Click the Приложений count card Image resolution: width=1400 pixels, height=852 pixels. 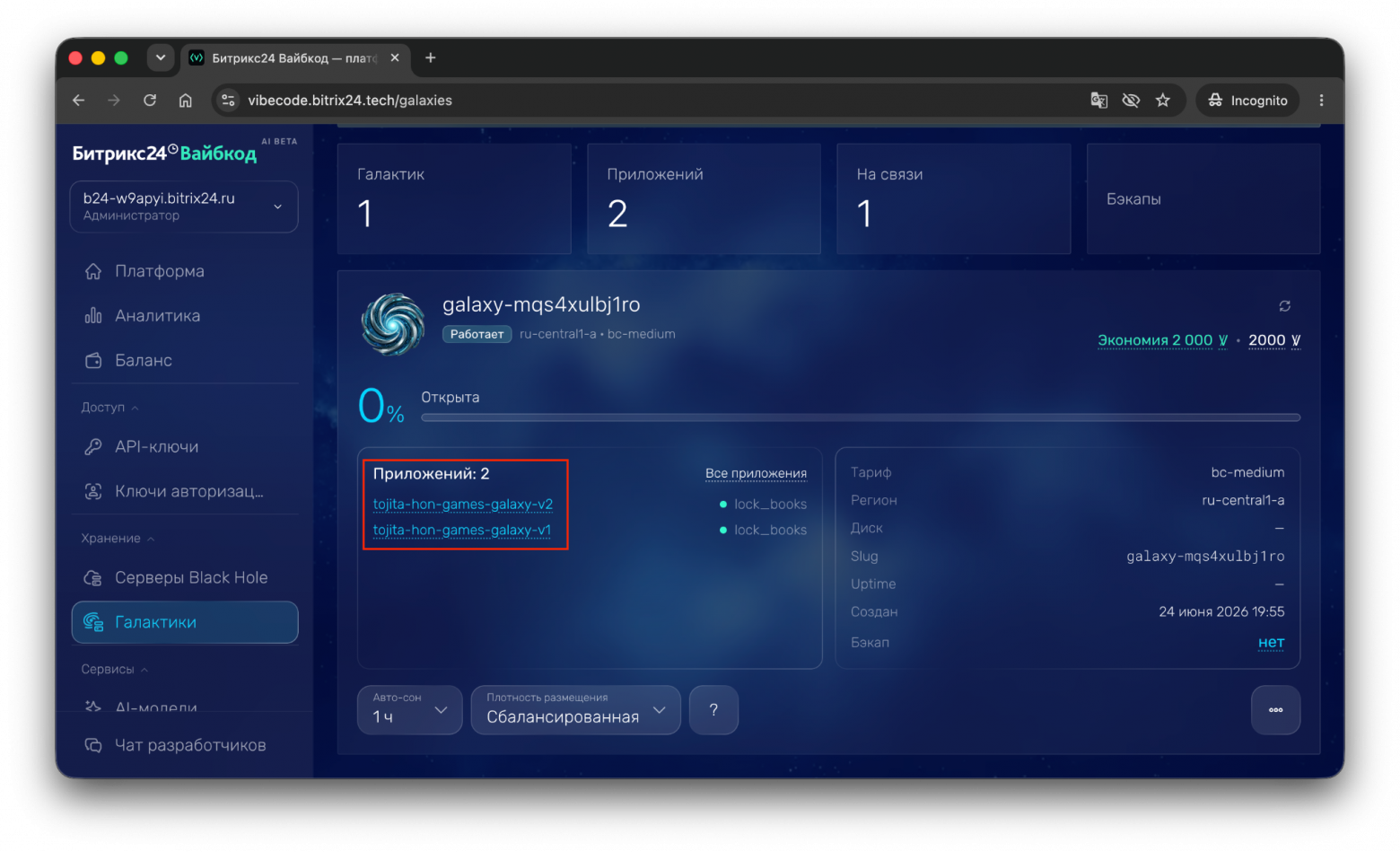click(x=704, y=198)
